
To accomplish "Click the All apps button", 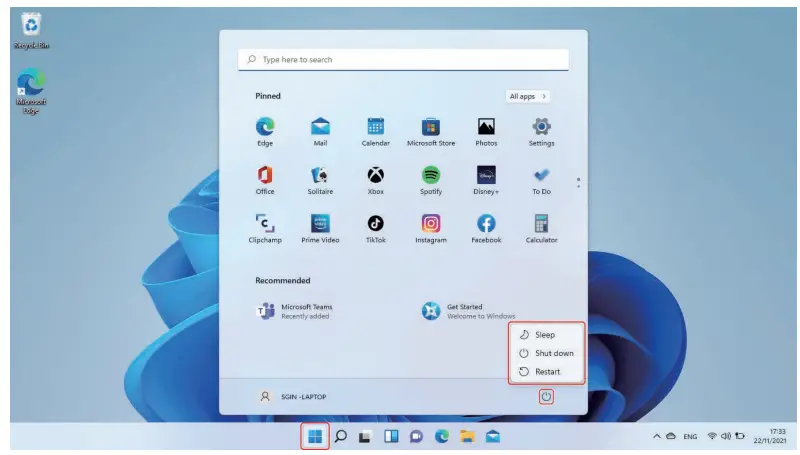I will (x=528, y=96).
